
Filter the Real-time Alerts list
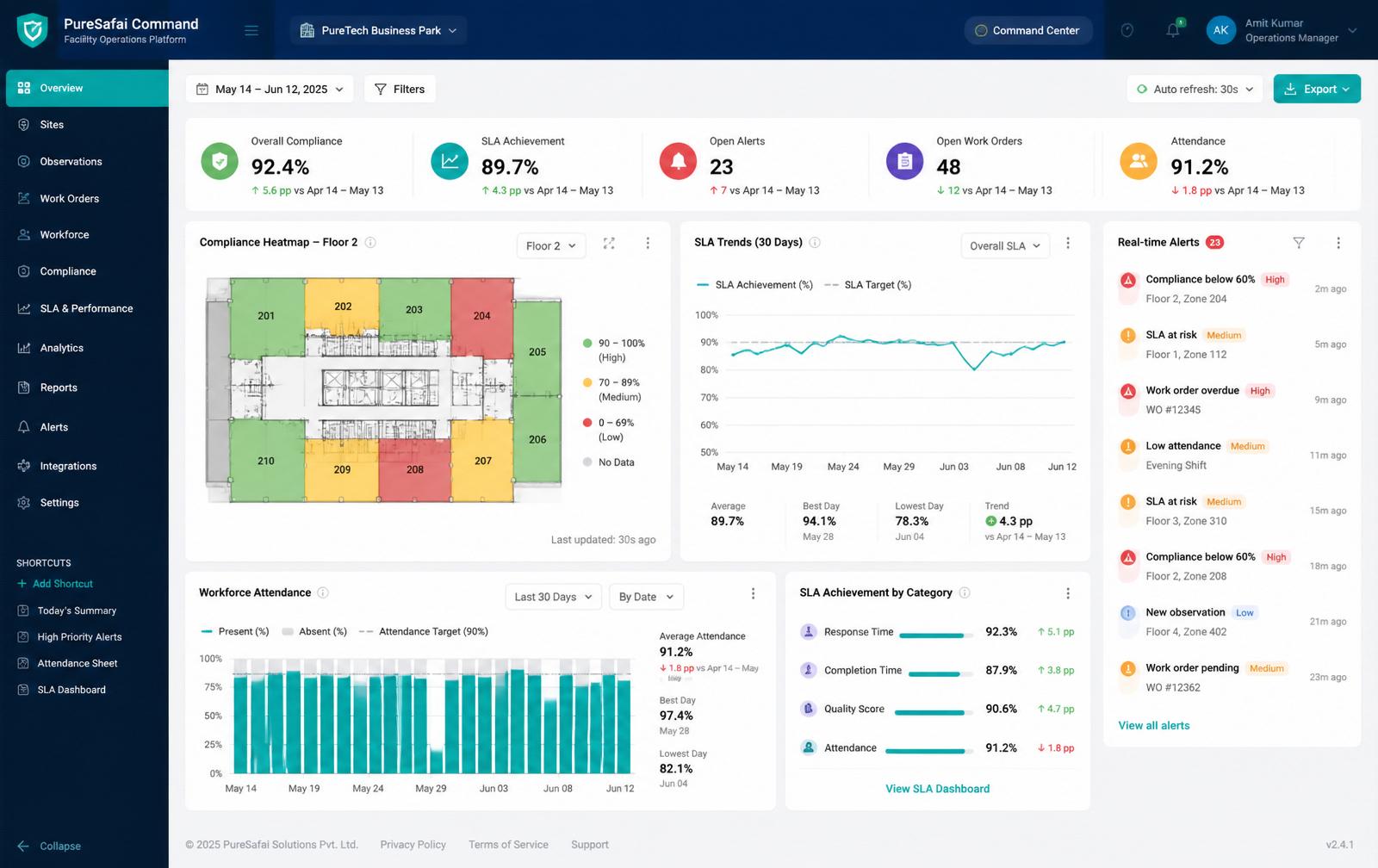tap(1299, 243)
